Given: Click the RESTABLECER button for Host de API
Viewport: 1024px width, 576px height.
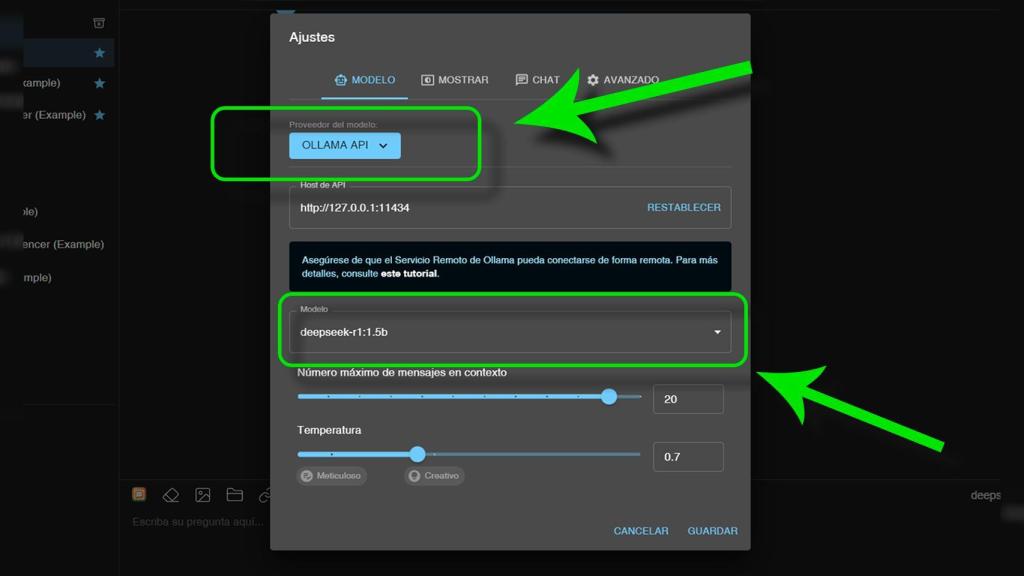Looking at the screenshot, I should click(x=684, y=207).
